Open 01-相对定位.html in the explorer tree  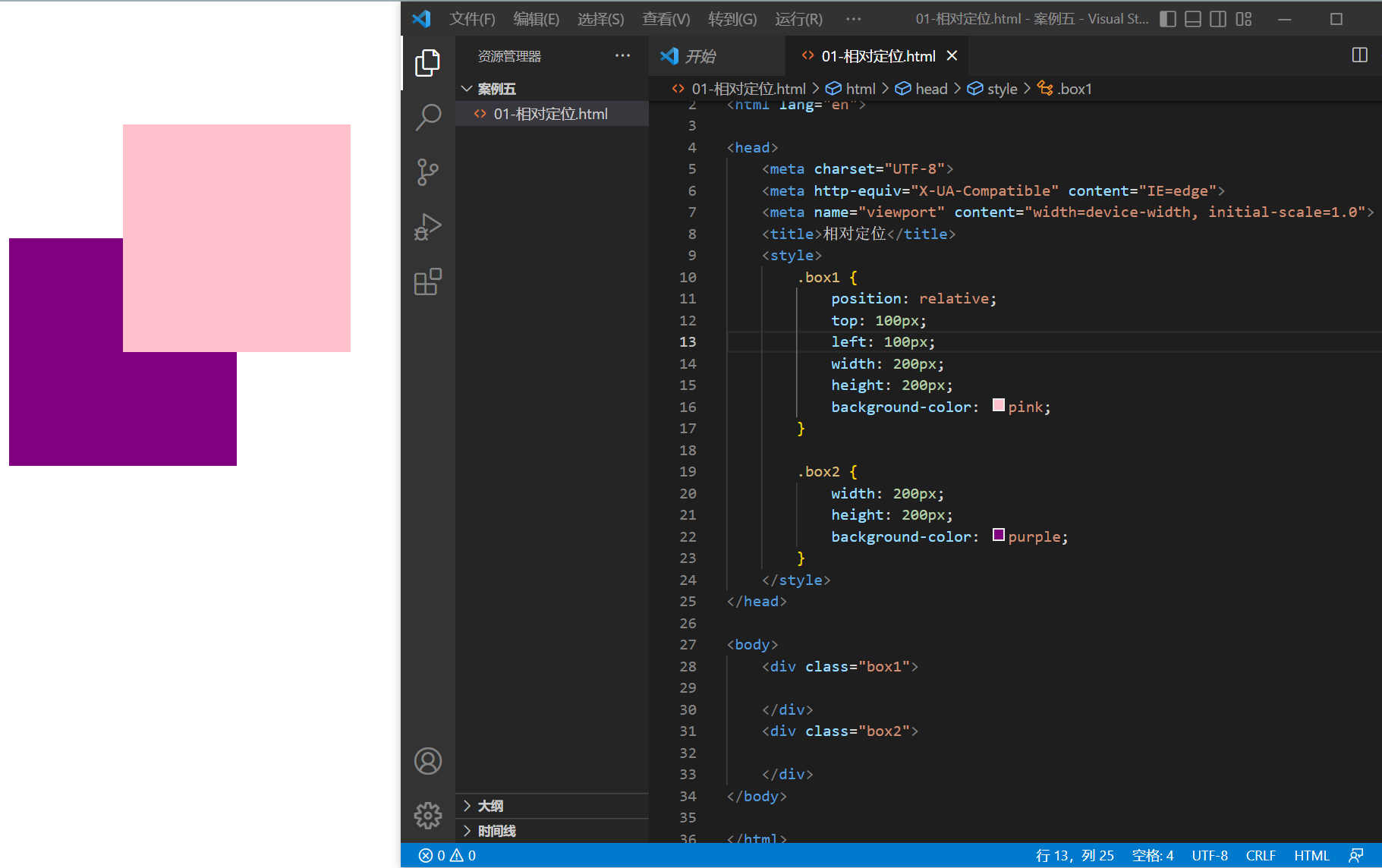(552, 114)
